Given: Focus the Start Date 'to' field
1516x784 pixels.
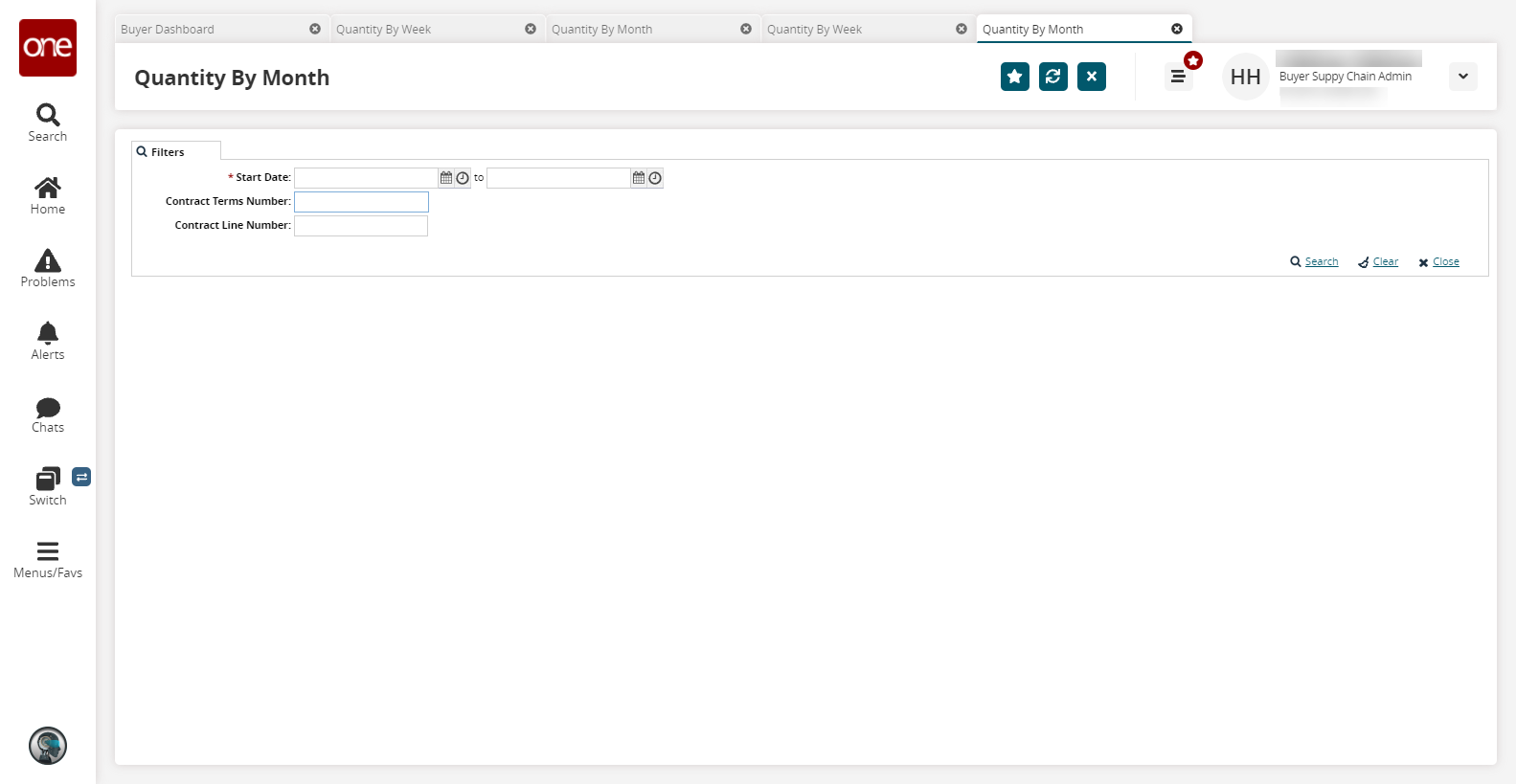Looking at the screenshot, I should point(558,178).
